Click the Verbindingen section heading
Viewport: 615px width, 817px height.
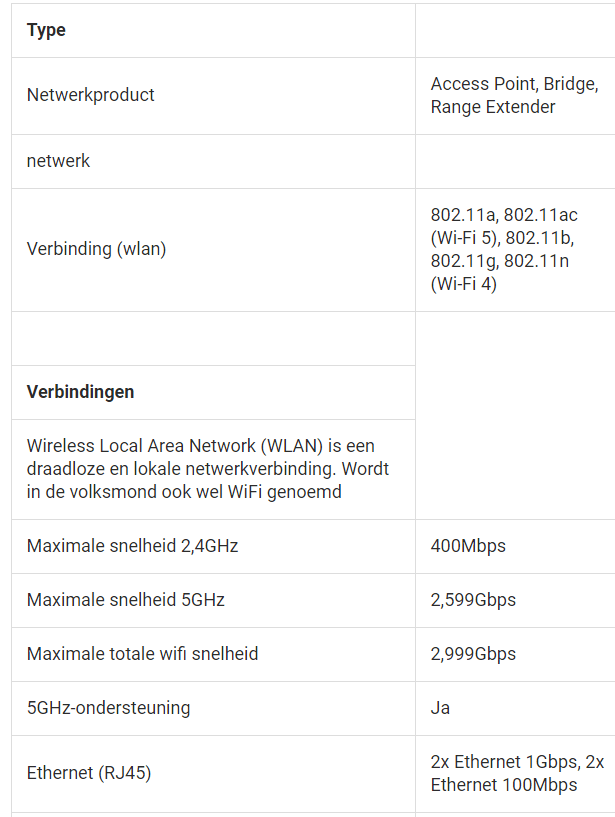tap(80, 392)
